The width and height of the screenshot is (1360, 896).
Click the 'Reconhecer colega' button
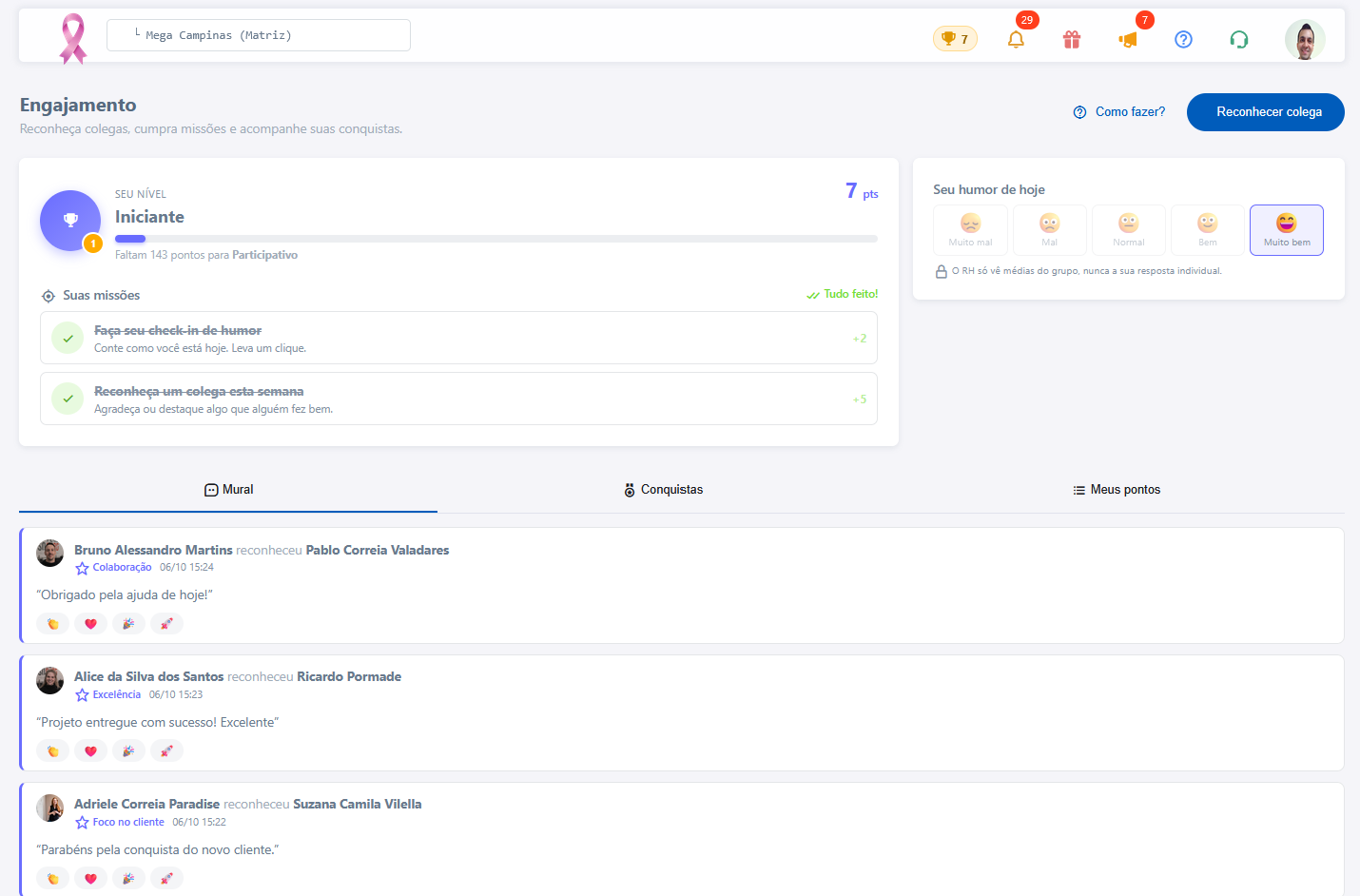1266,112
